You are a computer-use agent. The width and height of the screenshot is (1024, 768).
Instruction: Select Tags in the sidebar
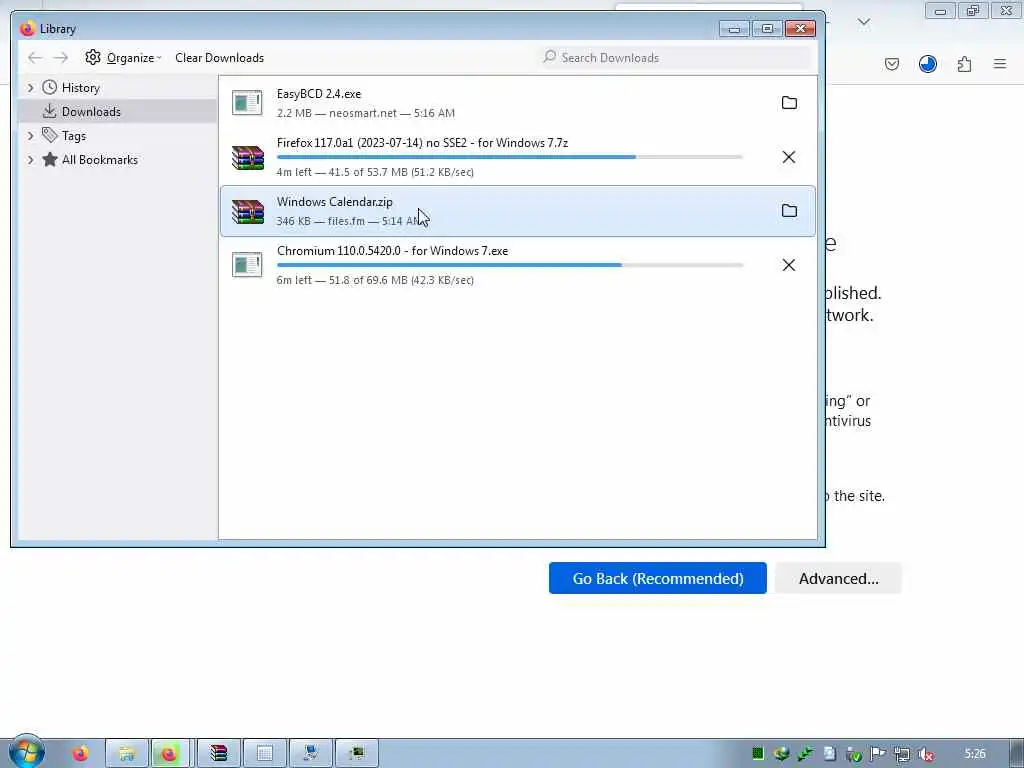point(74,136)
